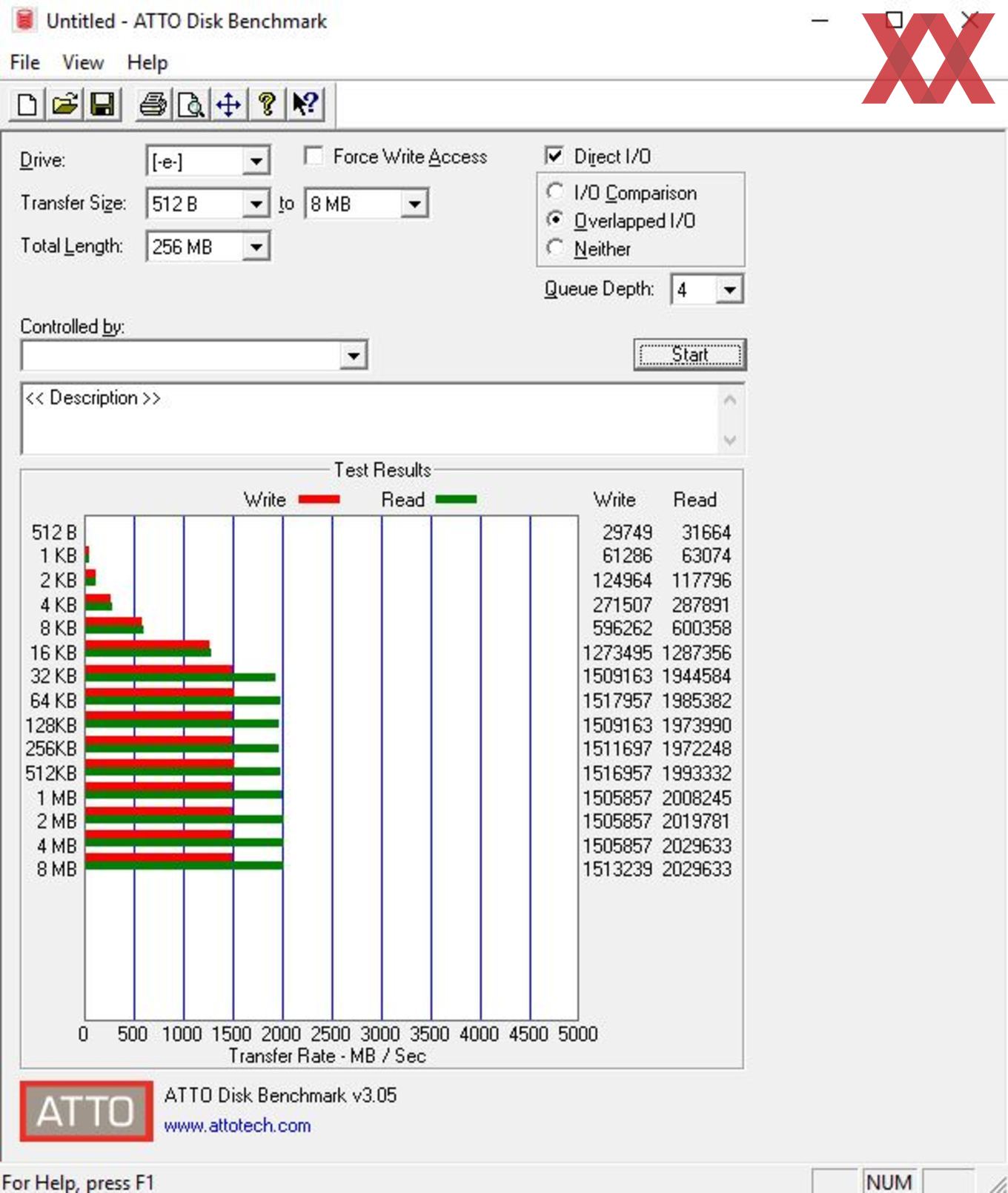Click the 512KB row label
The width and height of the screenshot is (1008, 1193).
tap(51, 773)
